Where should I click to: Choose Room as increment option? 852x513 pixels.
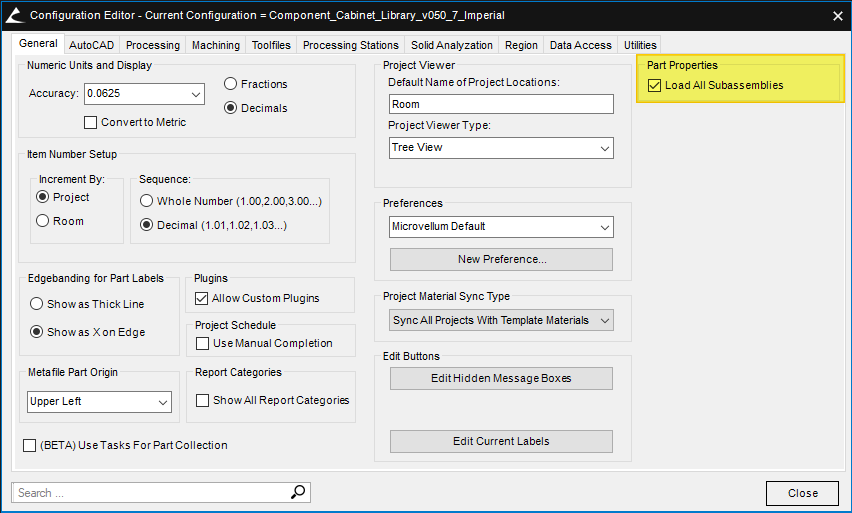tap(43, 221)
